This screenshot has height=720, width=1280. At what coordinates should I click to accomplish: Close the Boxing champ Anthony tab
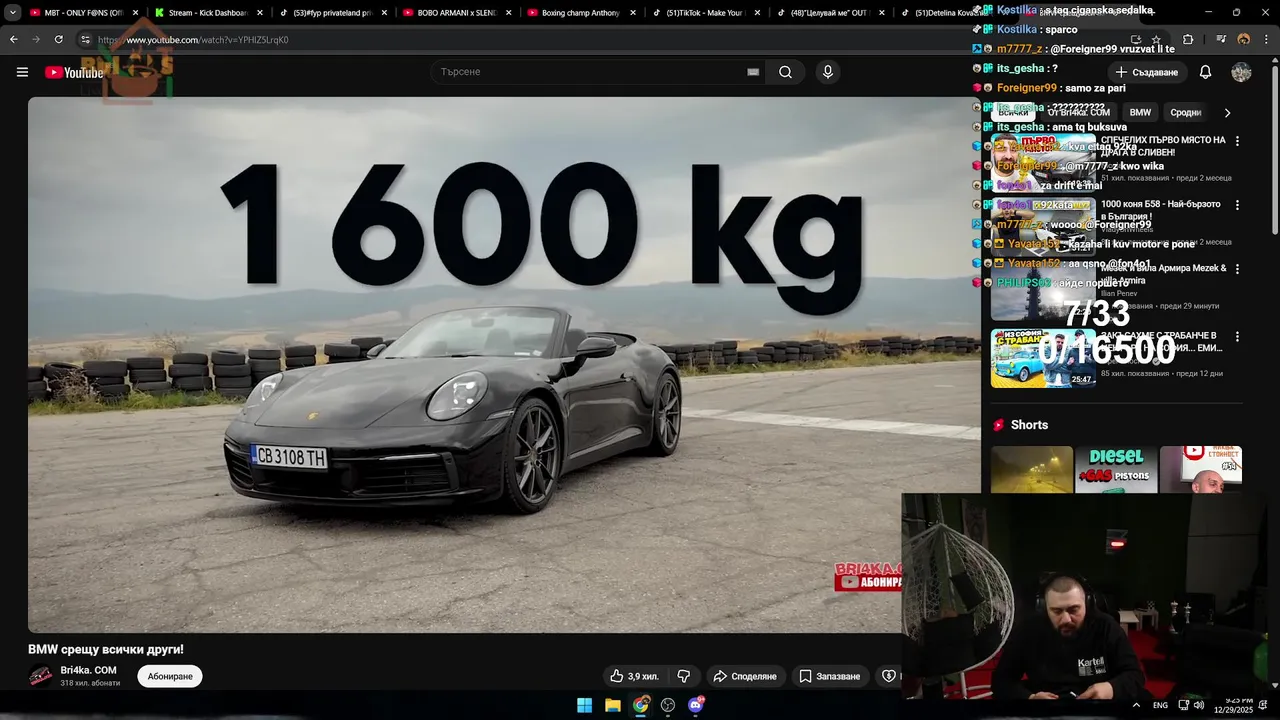pos(635,13)
